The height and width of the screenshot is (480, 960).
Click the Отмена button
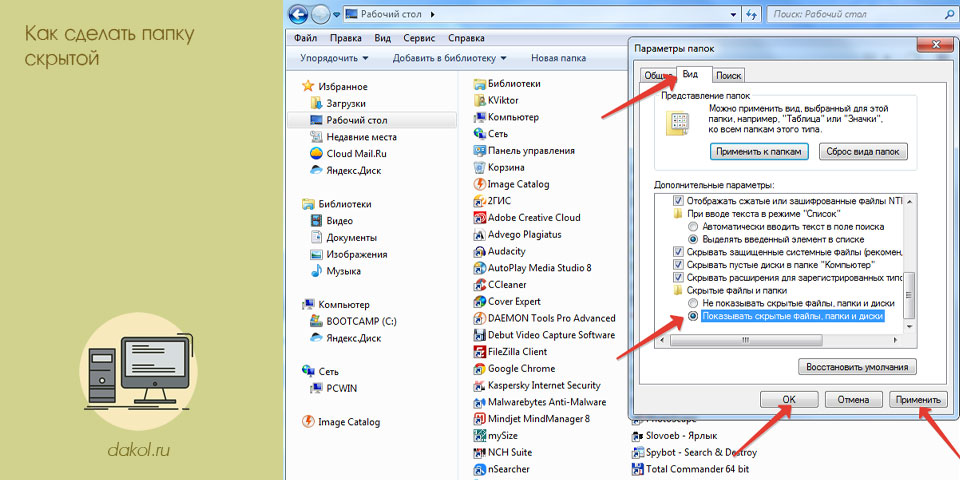[853, 400]
